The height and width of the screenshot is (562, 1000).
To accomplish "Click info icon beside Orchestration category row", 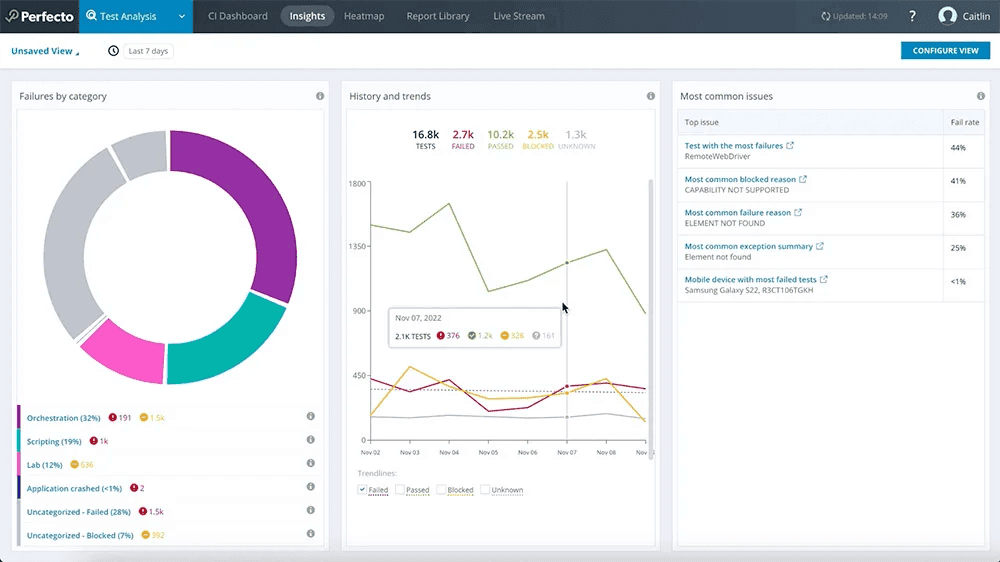I will pos(310,417).
